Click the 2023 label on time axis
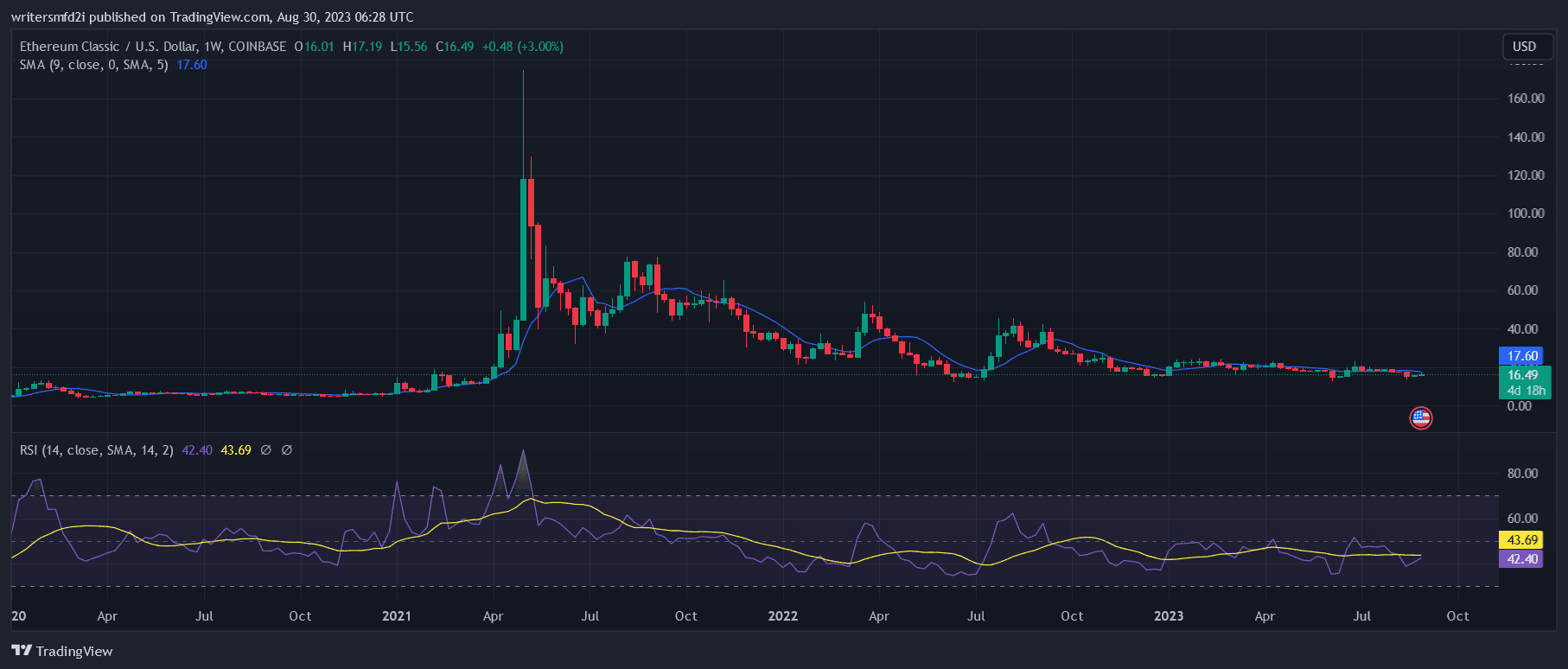 1169,616
